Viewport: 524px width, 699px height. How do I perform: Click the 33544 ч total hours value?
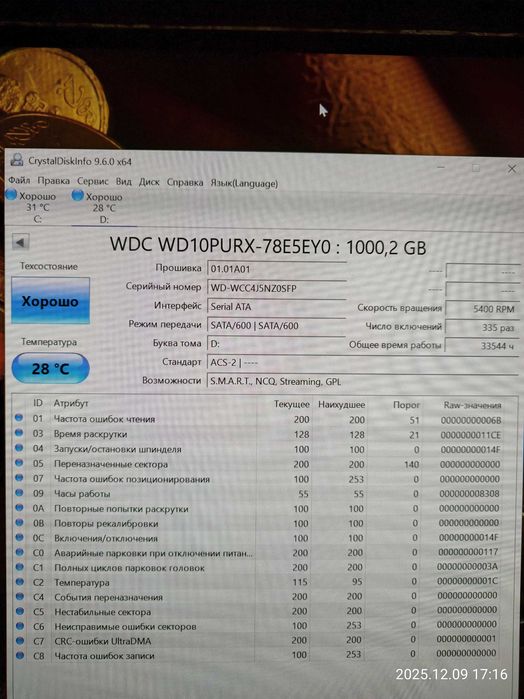coord(483,345)
